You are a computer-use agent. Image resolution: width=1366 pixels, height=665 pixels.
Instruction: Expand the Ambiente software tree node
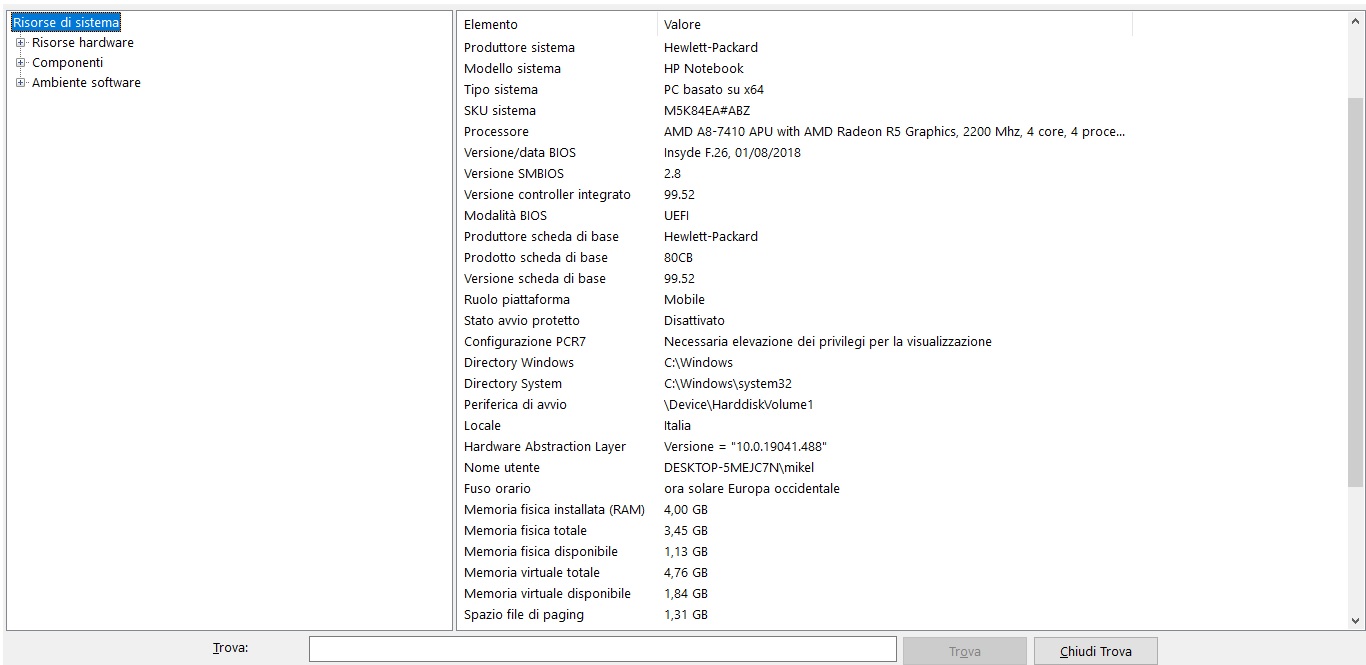coord(21,82)
